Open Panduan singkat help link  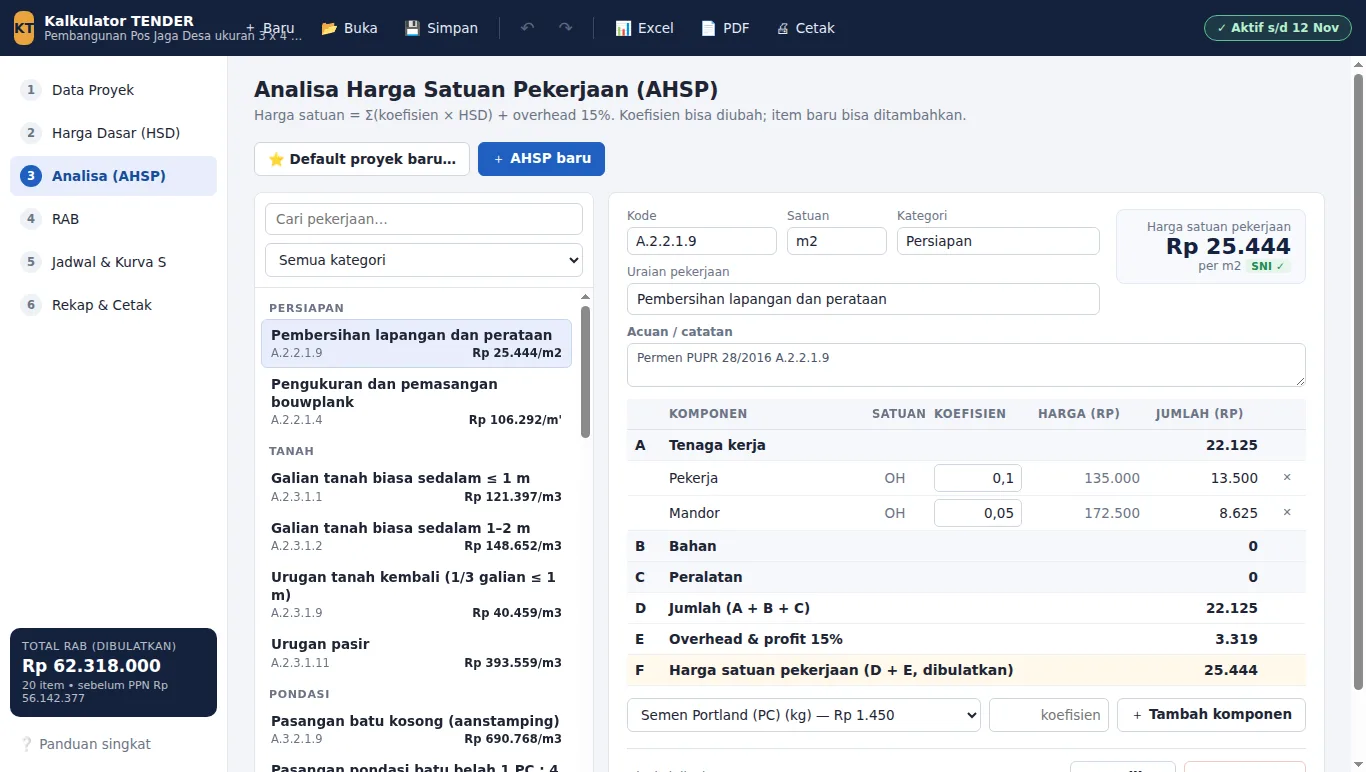[86, 744]
